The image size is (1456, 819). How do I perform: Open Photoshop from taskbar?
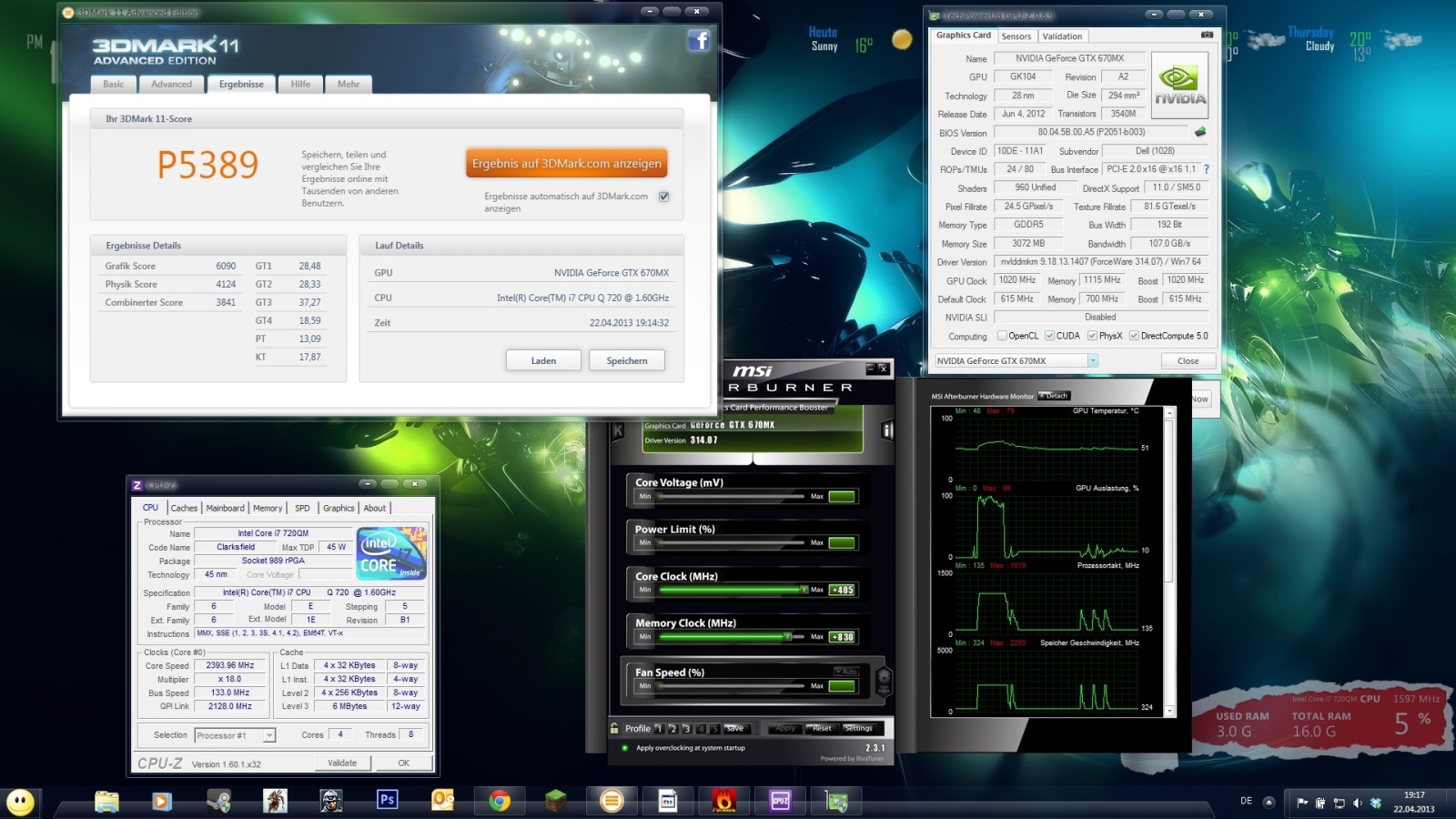tap(387, 800)
